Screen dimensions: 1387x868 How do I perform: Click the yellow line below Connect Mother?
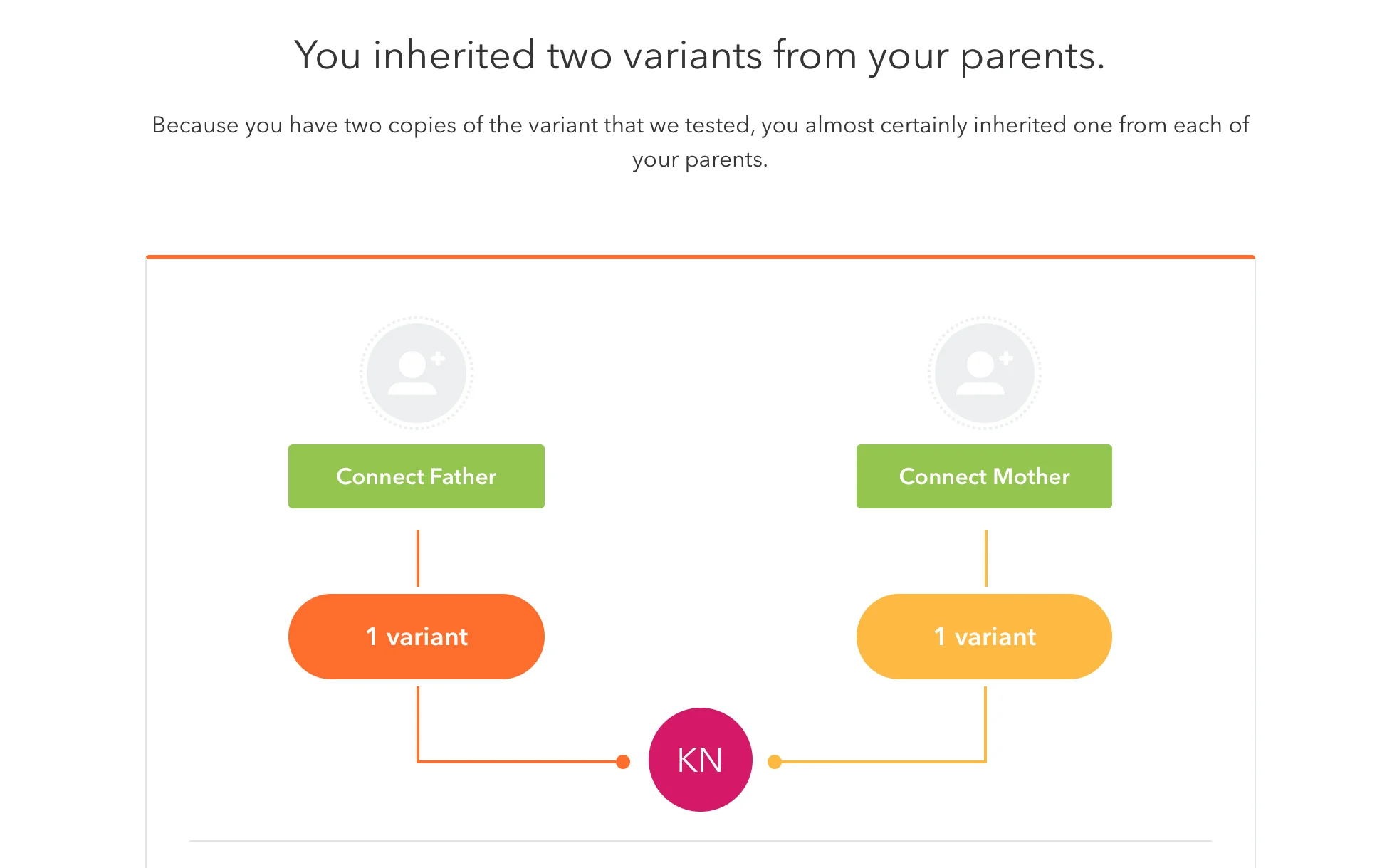point(986,558)
